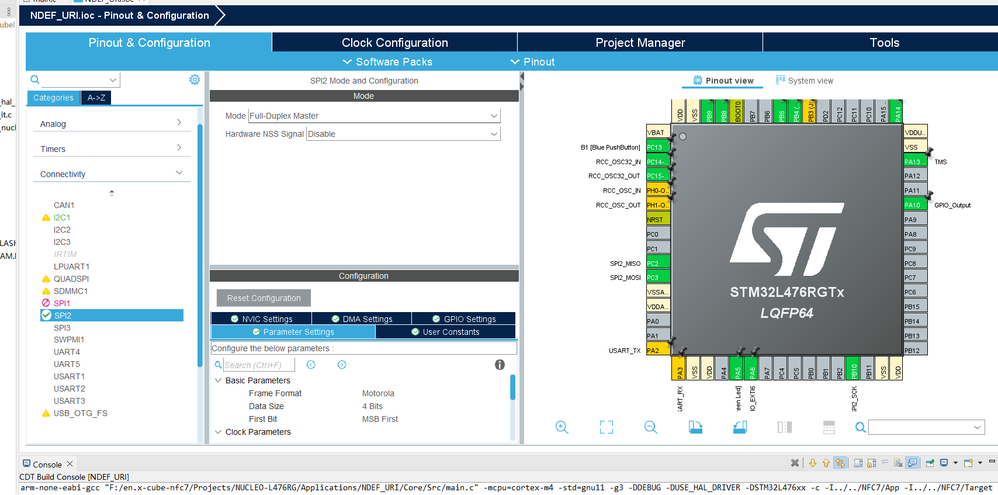Switch to the A->Z list tab
Viewport: 998px width, 495px height.
(96, 98)
